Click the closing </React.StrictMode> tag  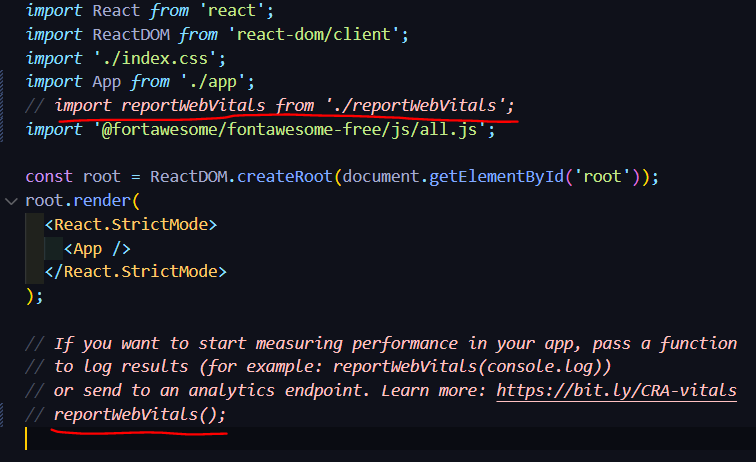pyautogui.click(x=135, y=272)
